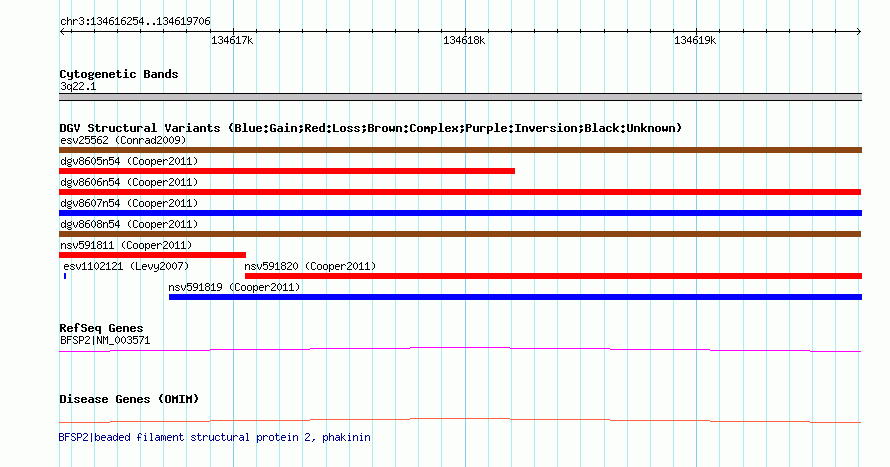Image resolution: width=890 pixels, height=467 pixels.
Task: Select the nsv591811 red loss bar
Action: pyautogui.click(x=152, y=255)
